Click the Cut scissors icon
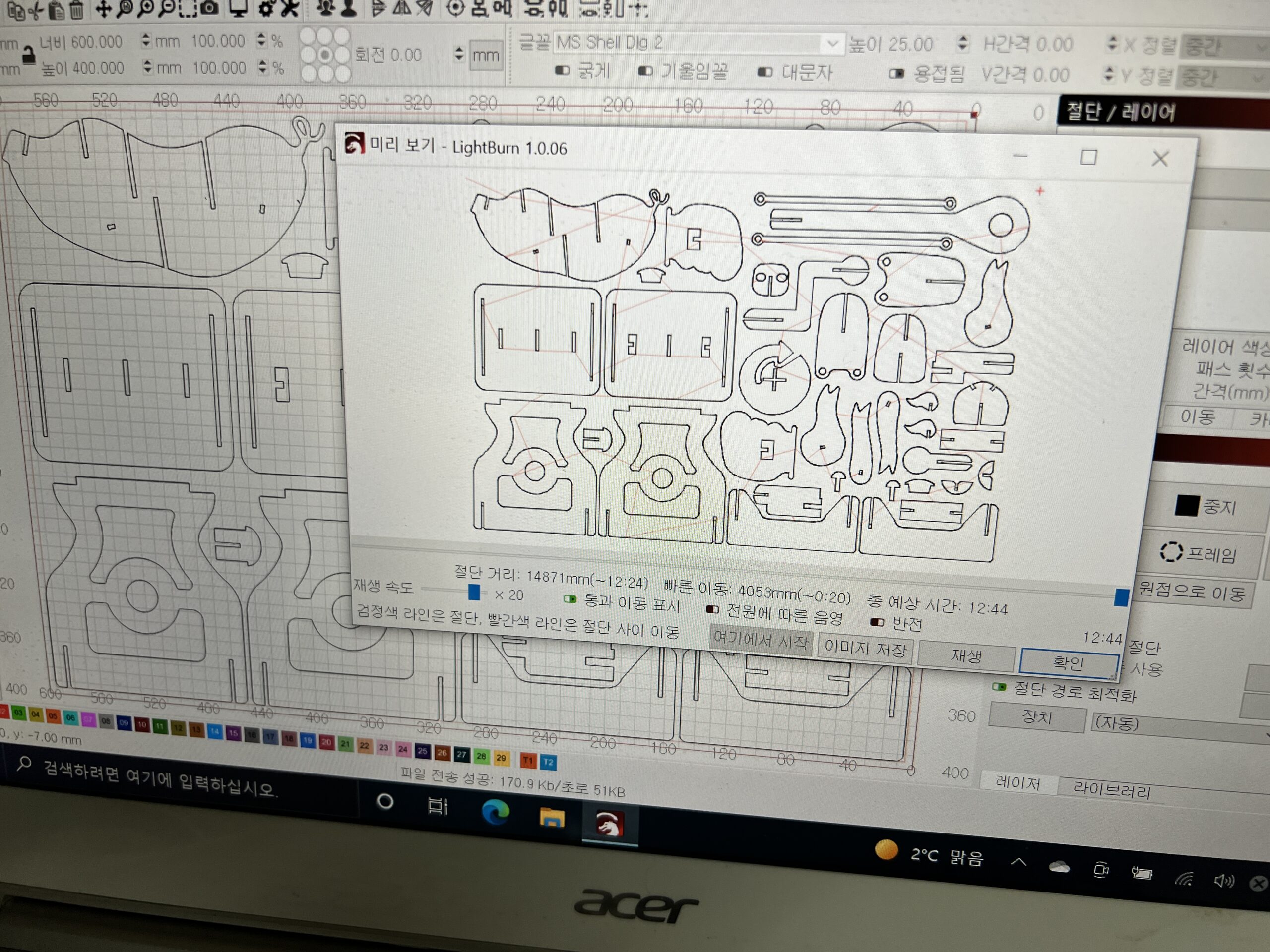The width and height of the screenshot is (1270, 952). click(x=36, y=11)
